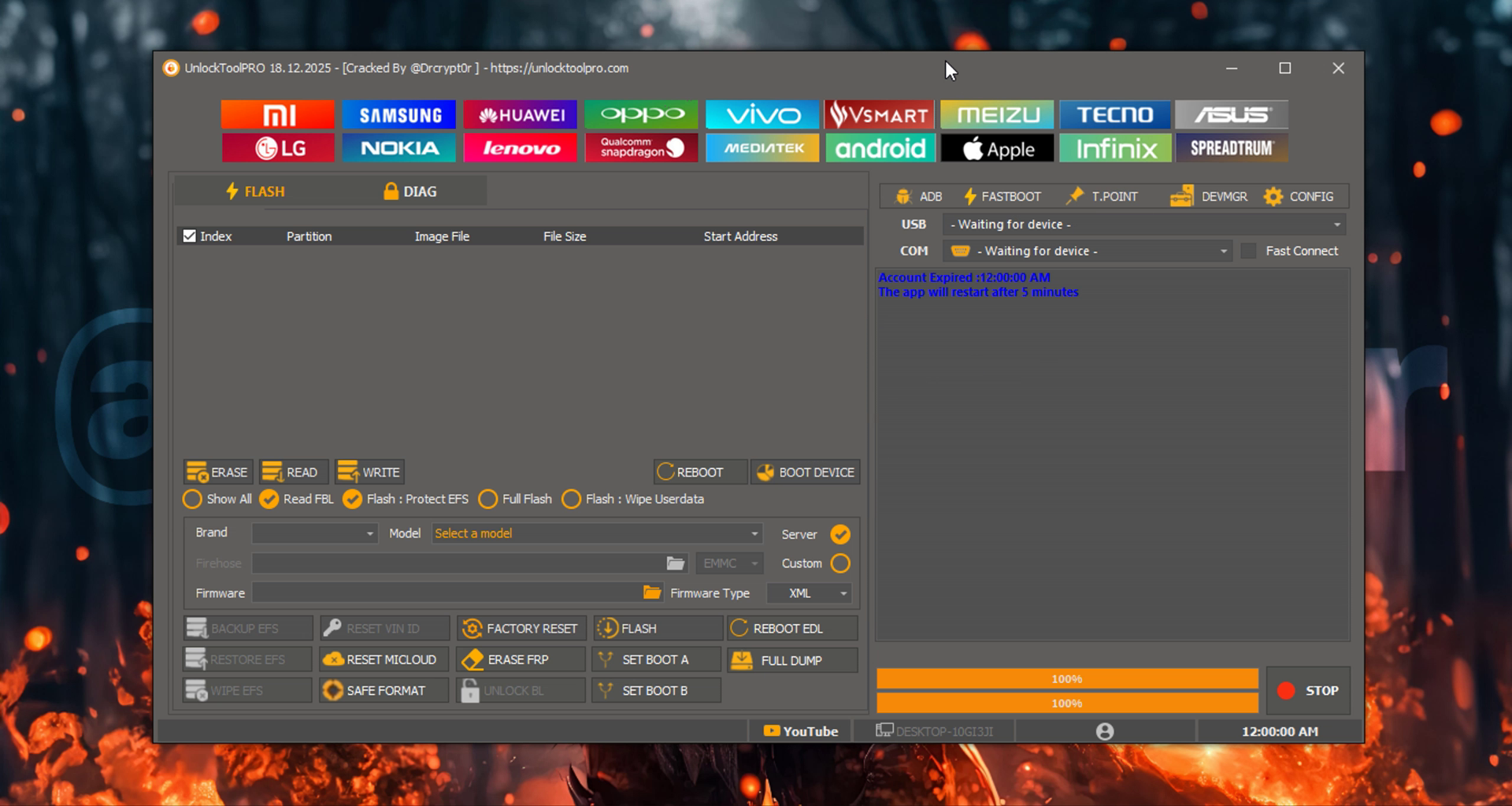Screen dimensions: 1512x806
Task: Switch to the FLASH tab
Action: (x=254, y=191)
